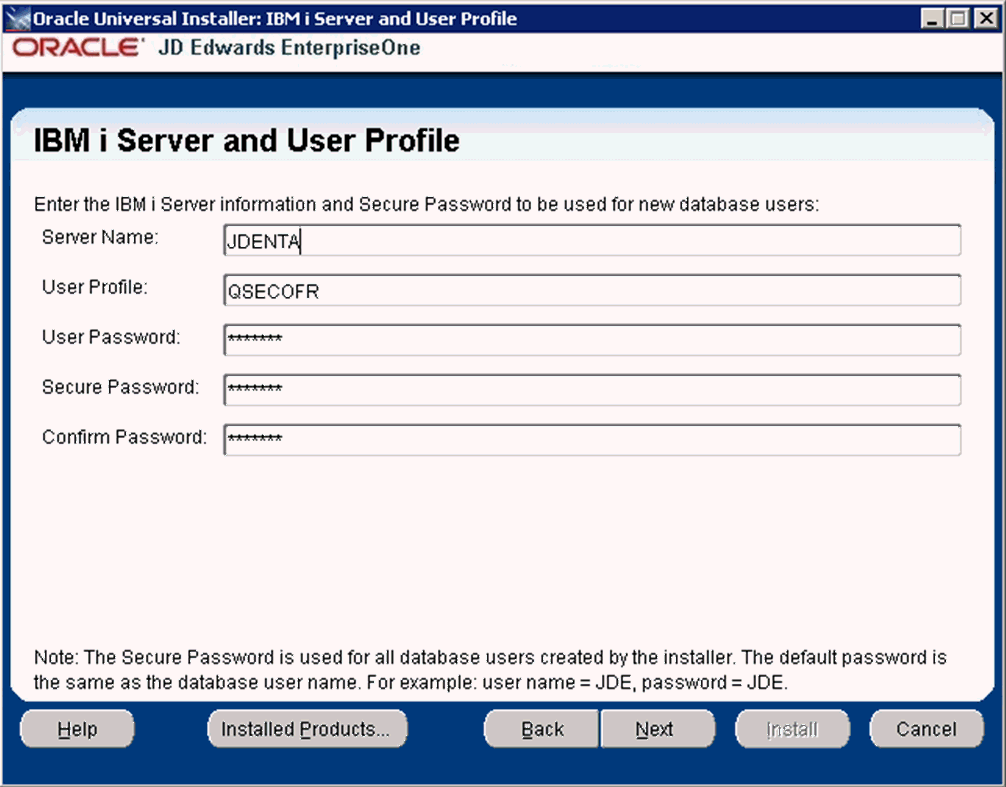The width and height of the screenshot is (1006, 787).
Task: Open the Help button
Action: point(77,729)
